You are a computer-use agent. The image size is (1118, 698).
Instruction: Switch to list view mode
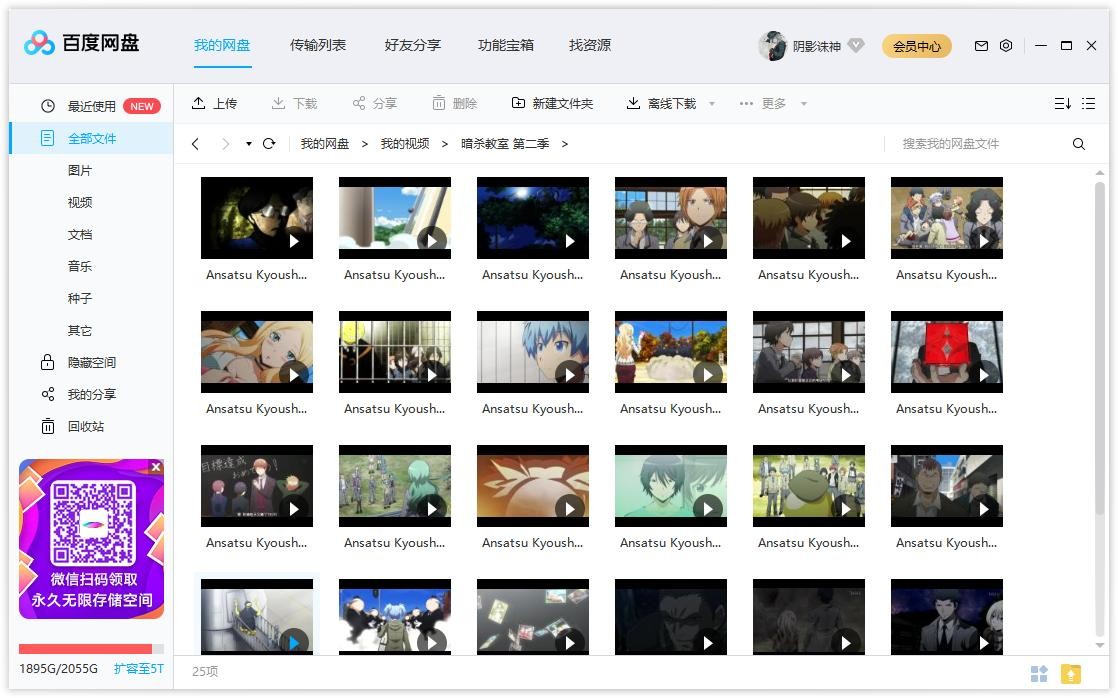1089,103
